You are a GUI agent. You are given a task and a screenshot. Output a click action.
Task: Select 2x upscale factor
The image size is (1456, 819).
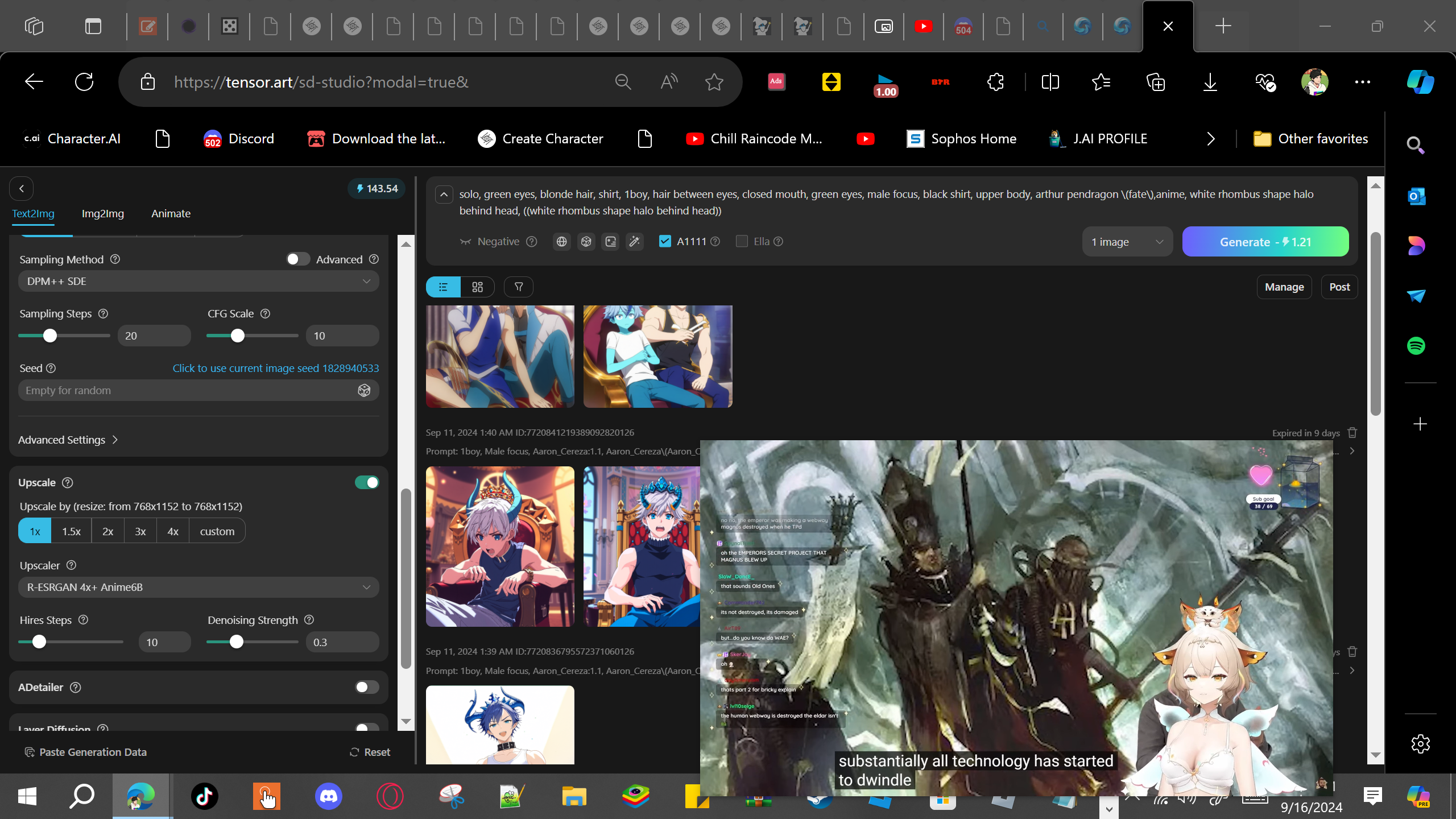107,531
